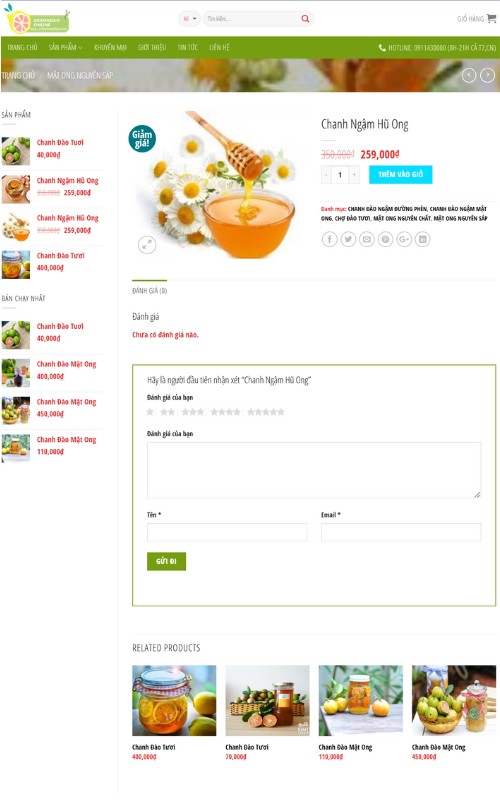Zoom product image with expand icon

coord(147,245)
